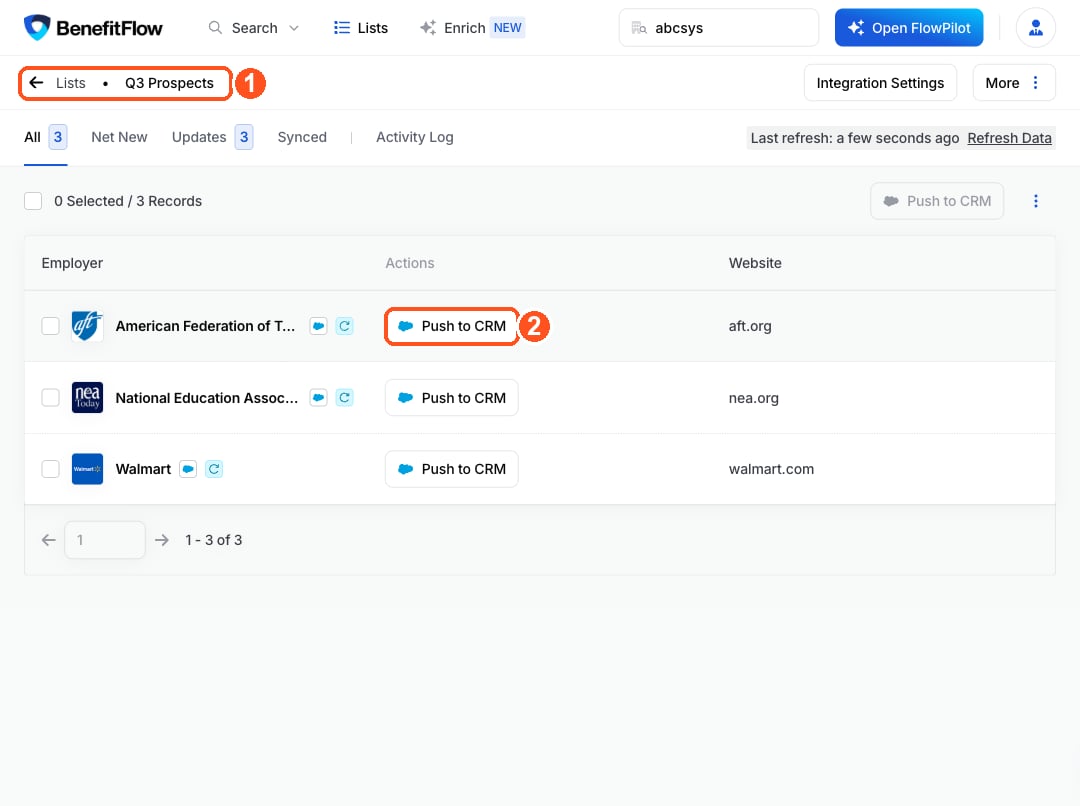Click the Lists breadcrumb link
This screenshot has height=806, width=1080.
click(70, 83)
